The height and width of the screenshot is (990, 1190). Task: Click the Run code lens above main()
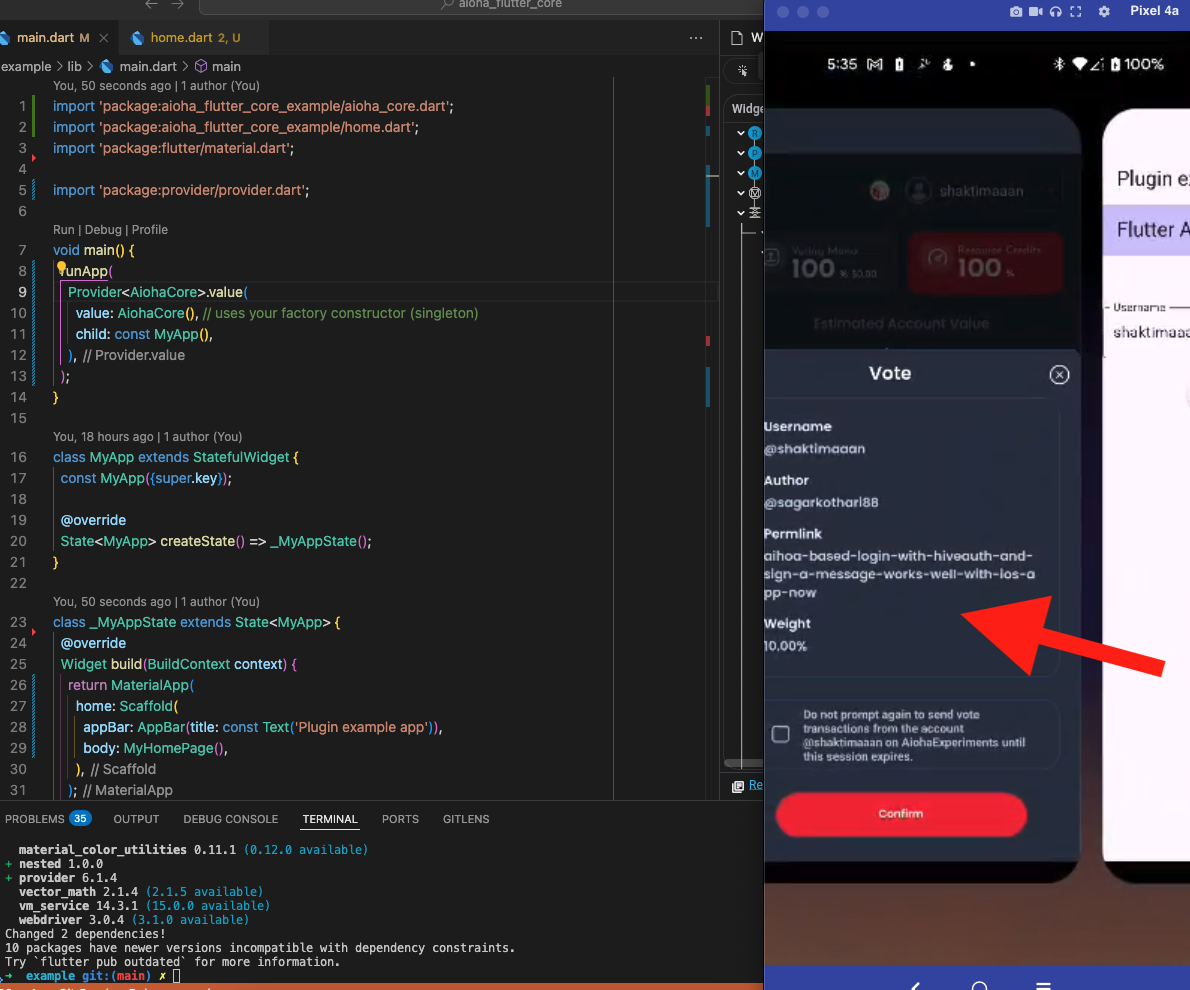coord(64,229)
